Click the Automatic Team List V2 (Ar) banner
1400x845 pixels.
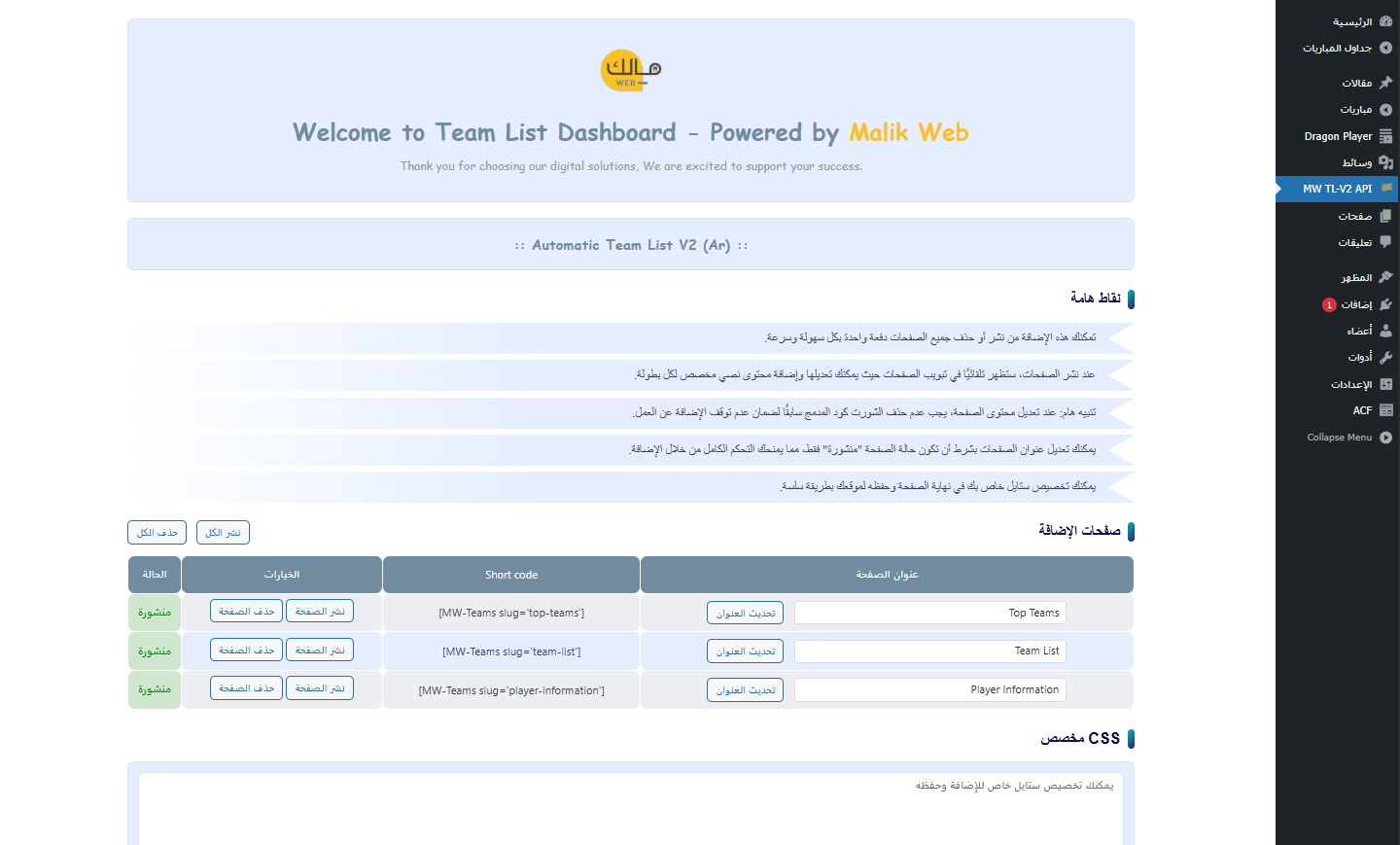631,244
